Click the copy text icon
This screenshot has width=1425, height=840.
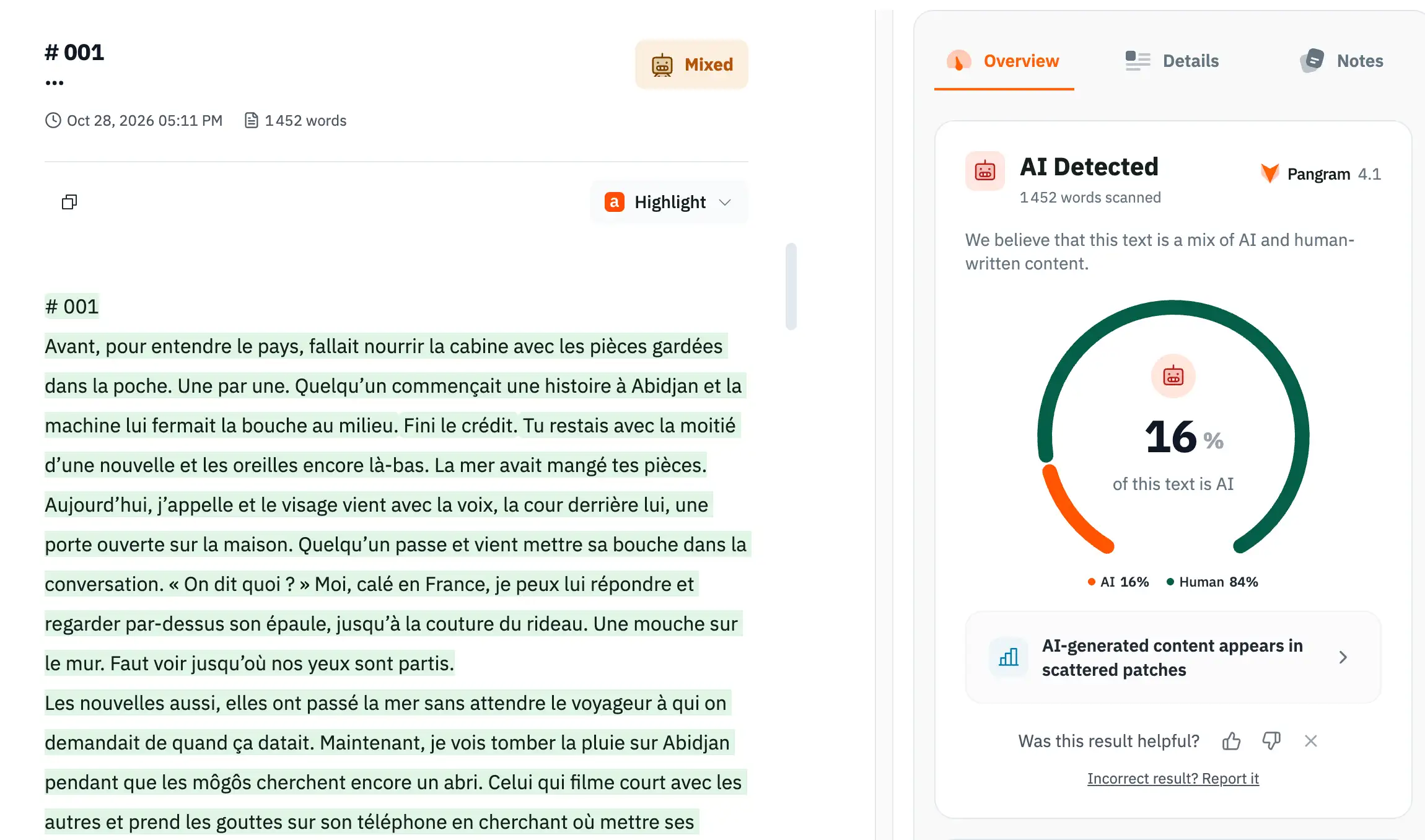tap(69, 202)
